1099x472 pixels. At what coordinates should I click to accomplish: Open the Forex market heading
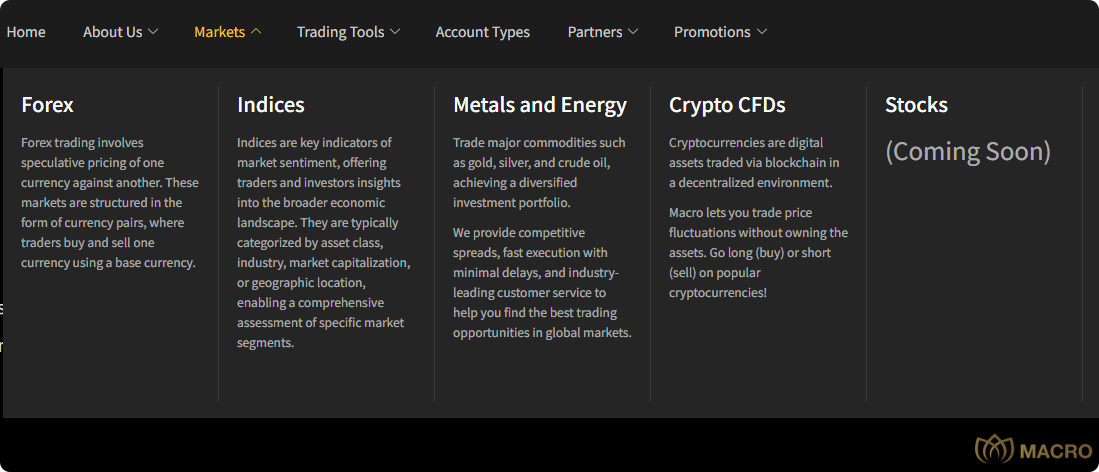(47, 104)
